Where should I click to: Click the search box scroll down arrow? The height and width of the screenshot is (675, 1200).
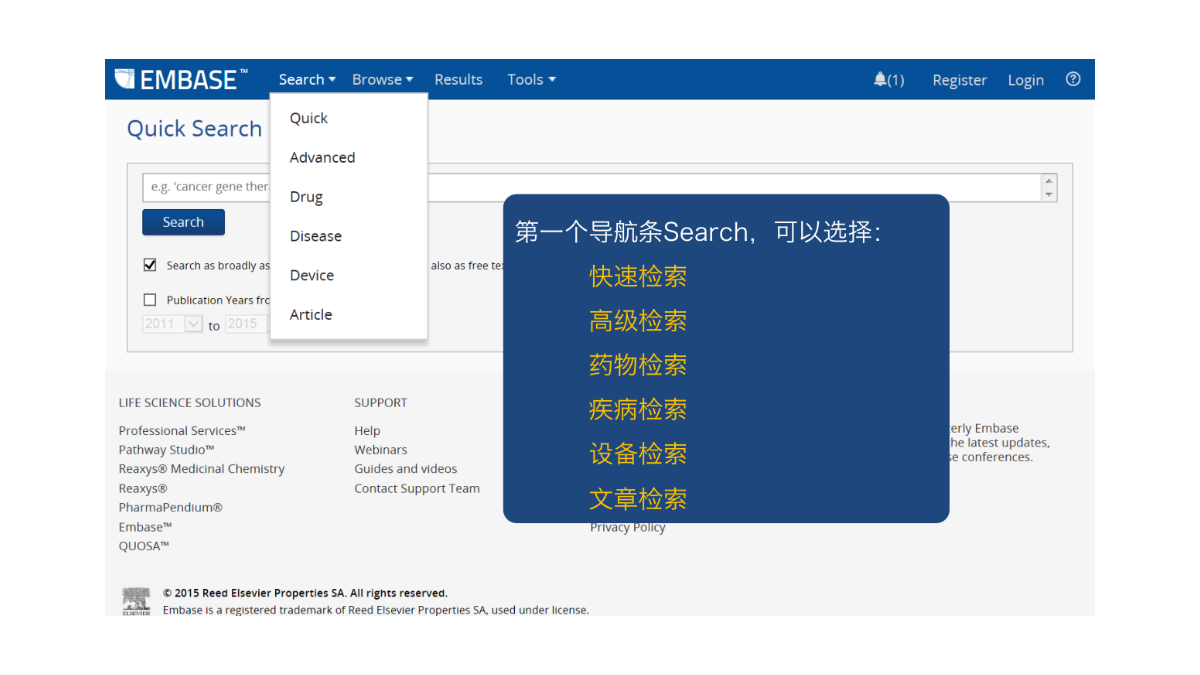[x=1049, y=194]
